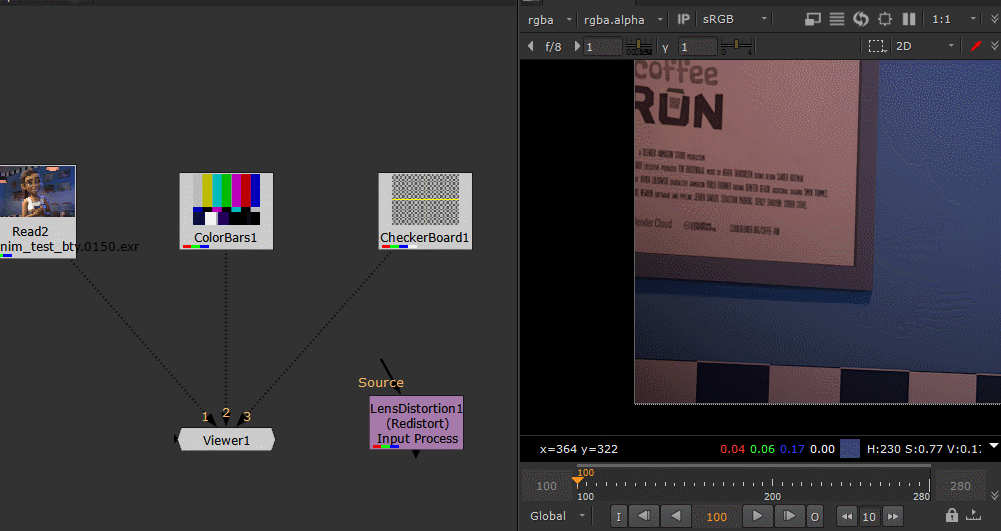Expand timeline options double chevron
The height and width of the screenshot is (531, 1001).
994,495
